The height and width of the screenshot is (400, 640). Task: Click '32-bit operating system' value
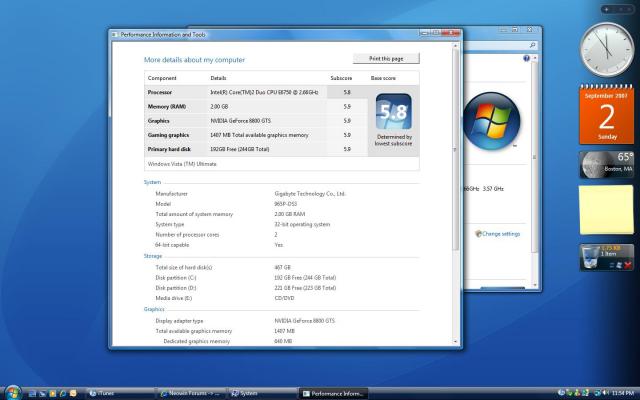click(302, 224)
